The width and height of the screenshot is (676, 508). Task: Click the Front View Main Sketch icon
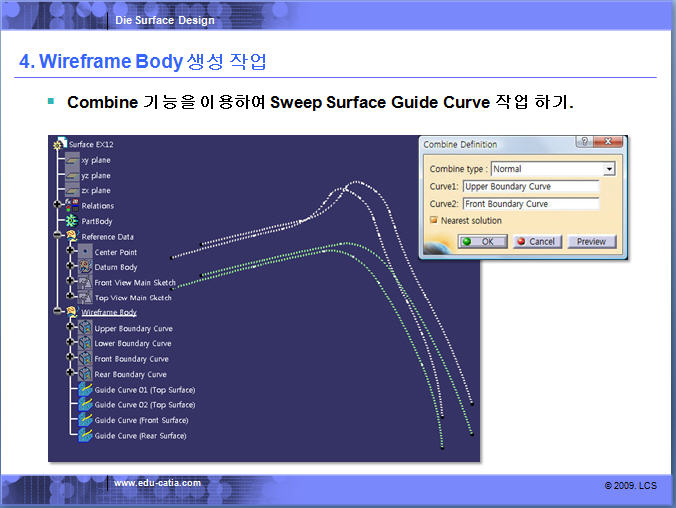point(85,283)
